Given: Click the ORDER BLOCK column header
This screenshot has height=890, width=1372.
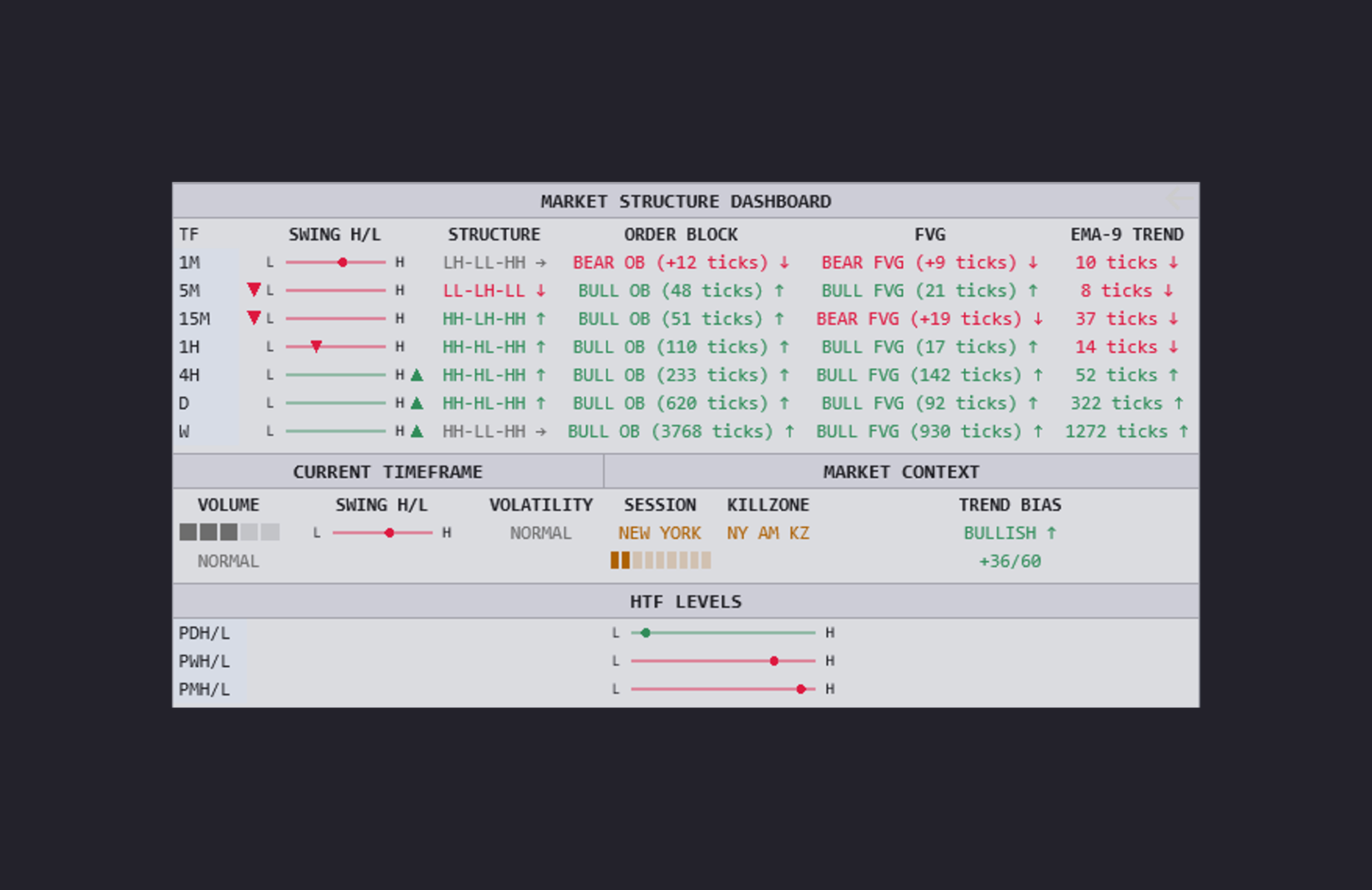Looking at the screenshot, I should click(681, 234).
